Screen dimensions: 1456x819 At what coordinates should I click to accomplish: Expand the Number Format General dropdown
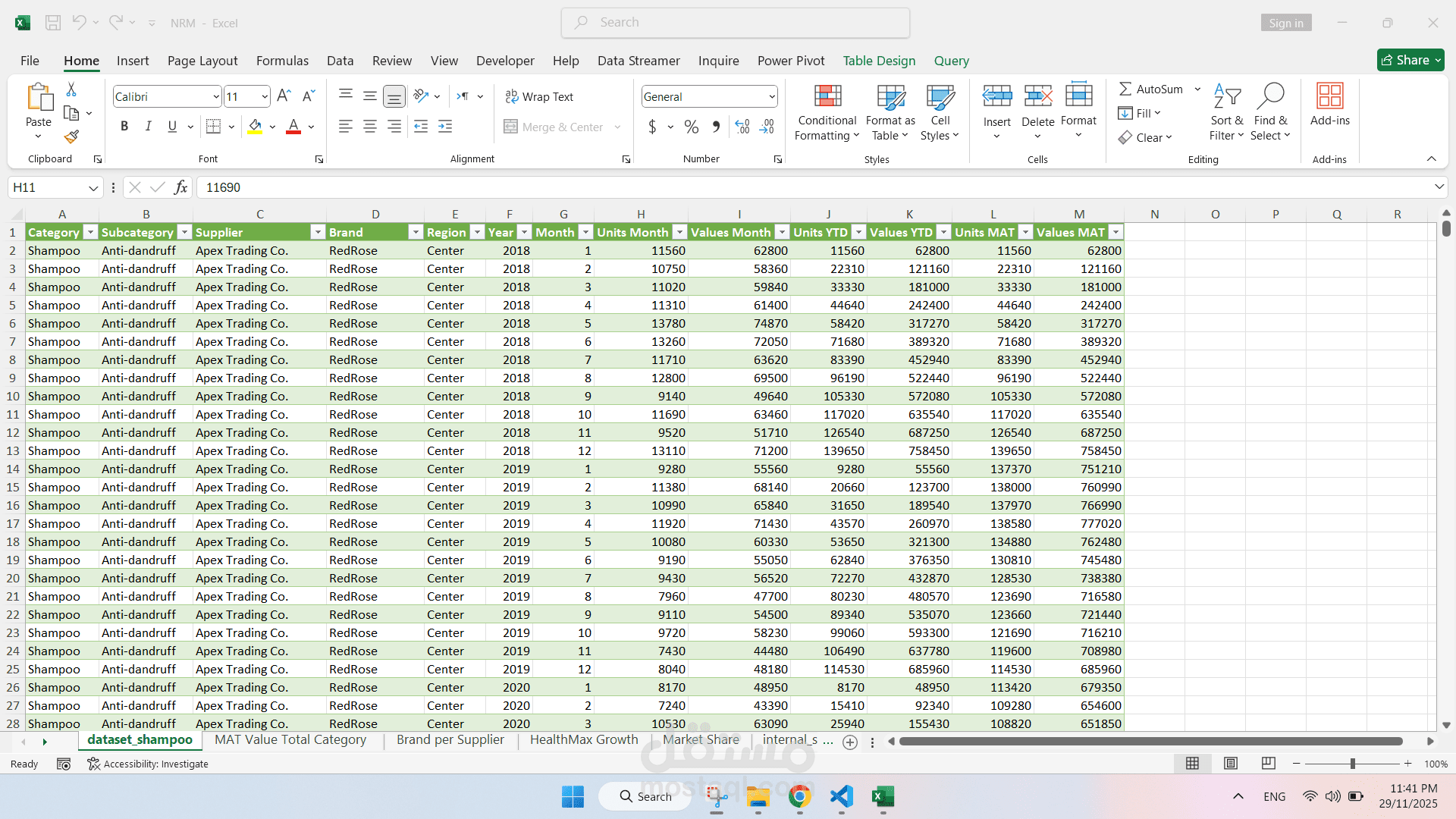pyautogui.click(x=771, y=96)
